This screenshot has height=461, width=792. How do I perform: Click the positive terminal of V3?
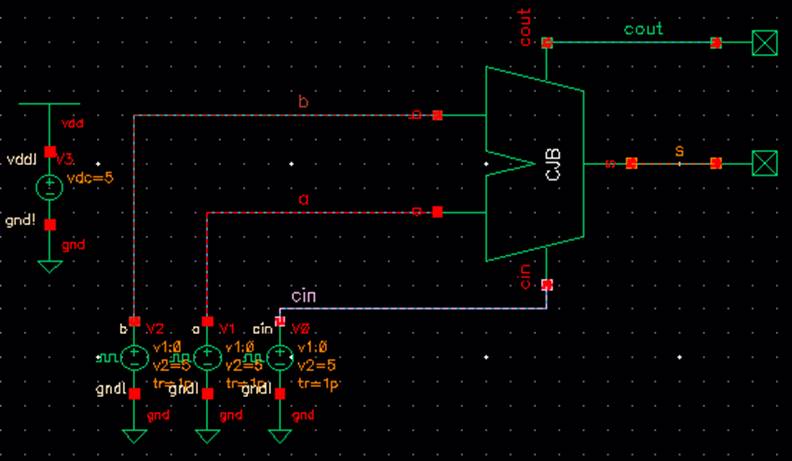click(x=50, y=151)
